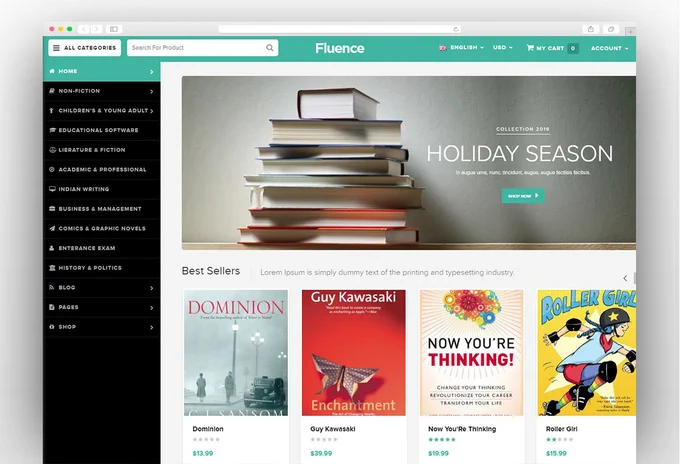Click the browser address bar

(x=339, y=29)
